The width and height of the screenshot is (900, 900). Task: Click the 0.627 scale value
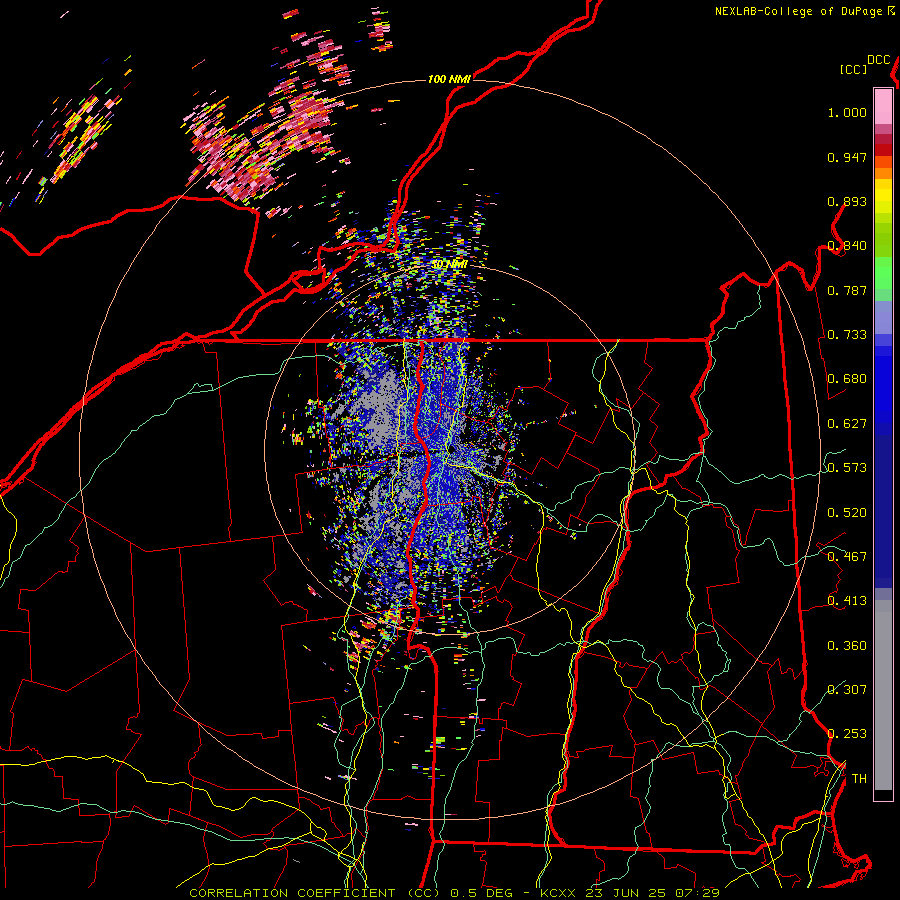coord(847,424)
